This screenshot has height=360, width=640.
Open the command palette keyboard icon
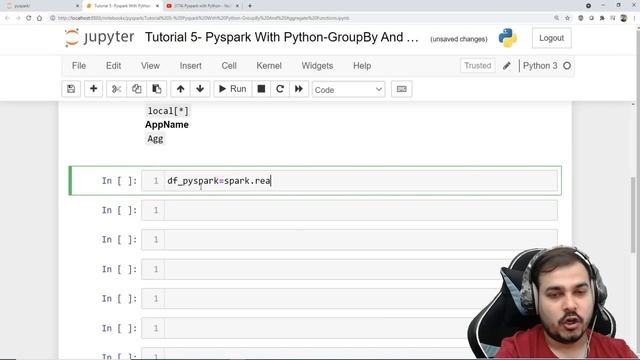[402, 89]
